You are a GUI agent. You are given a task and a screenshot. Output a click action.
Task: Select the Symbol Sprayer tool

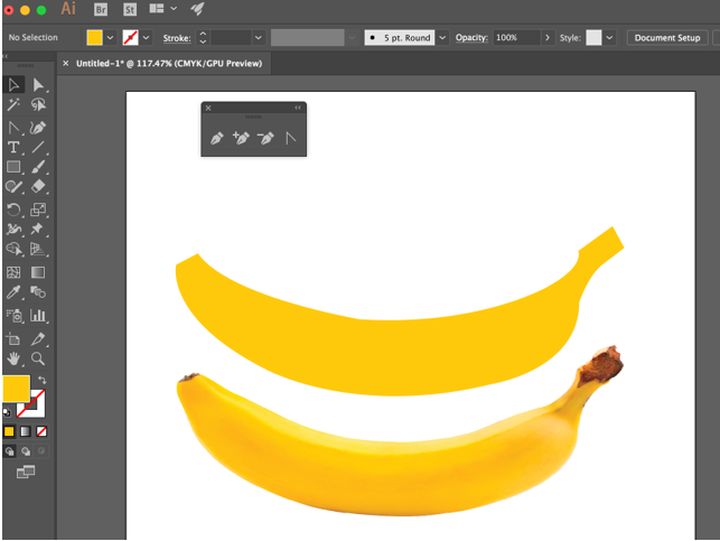[14, 316]
